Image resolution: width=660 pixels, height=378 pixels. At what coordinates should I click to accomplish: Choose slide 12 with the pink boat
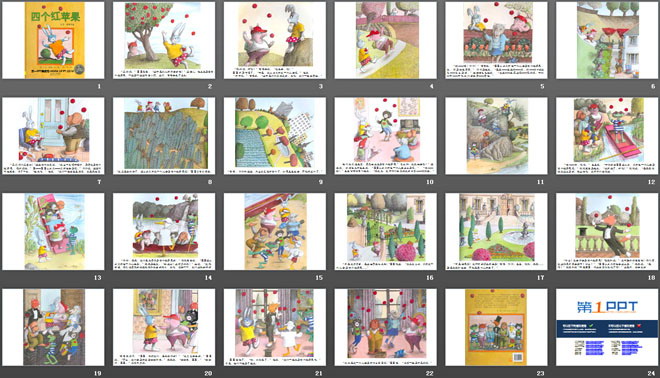click(x=607, y=136)
